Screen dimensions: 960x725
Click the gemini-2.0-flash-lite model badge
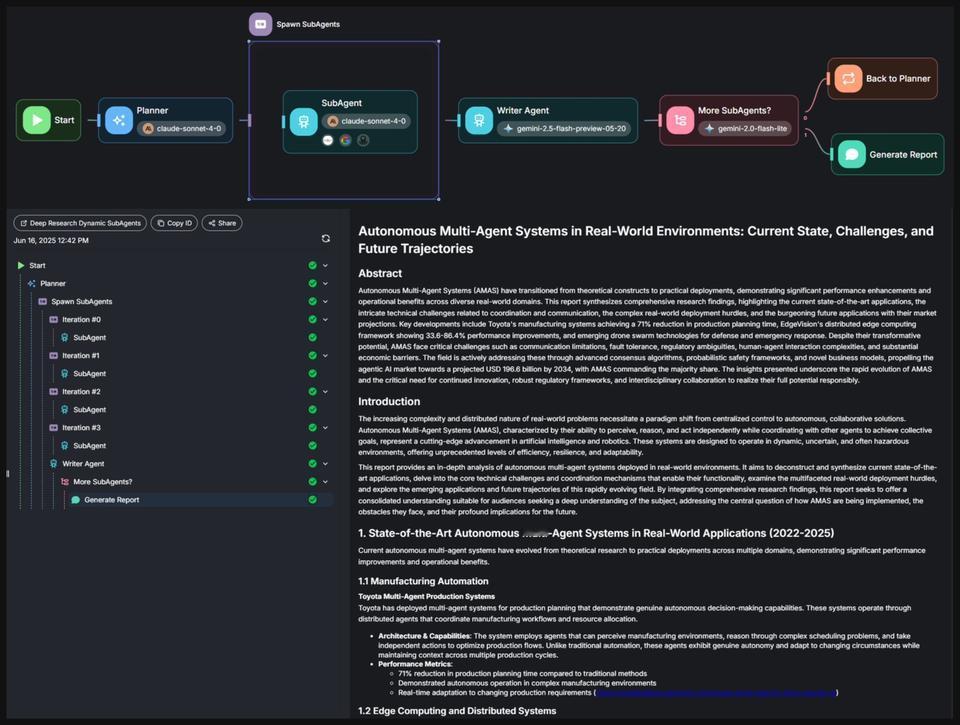point(746,129)
